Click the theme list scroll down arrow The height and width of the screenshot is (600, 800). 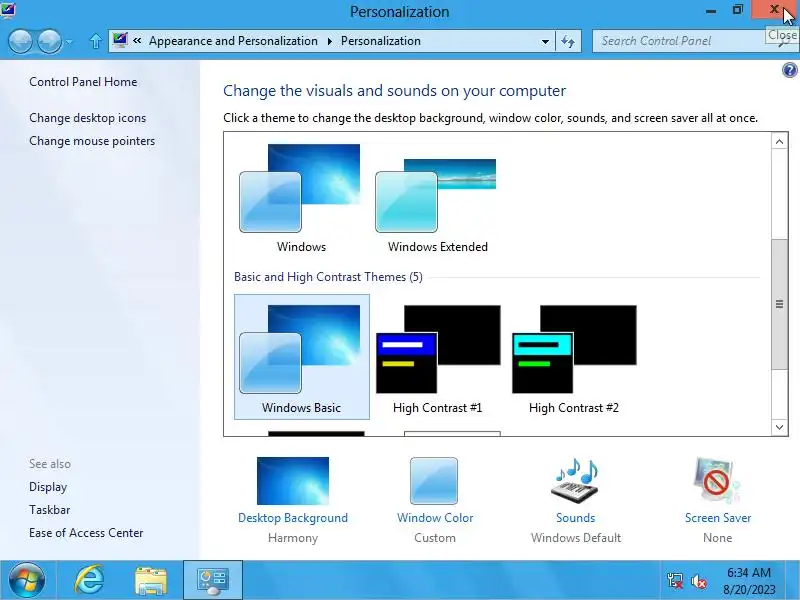tap(779, 428)
